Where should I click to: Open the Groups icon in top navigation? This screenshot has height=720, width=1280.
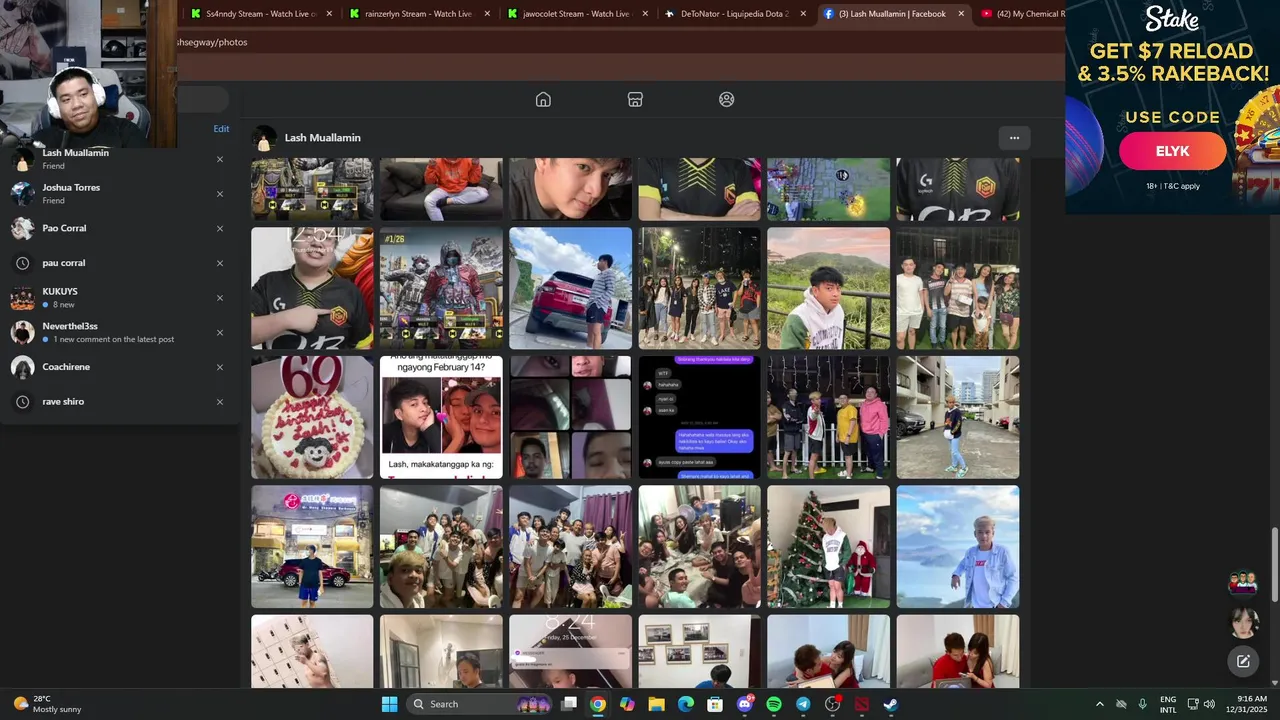727,99
